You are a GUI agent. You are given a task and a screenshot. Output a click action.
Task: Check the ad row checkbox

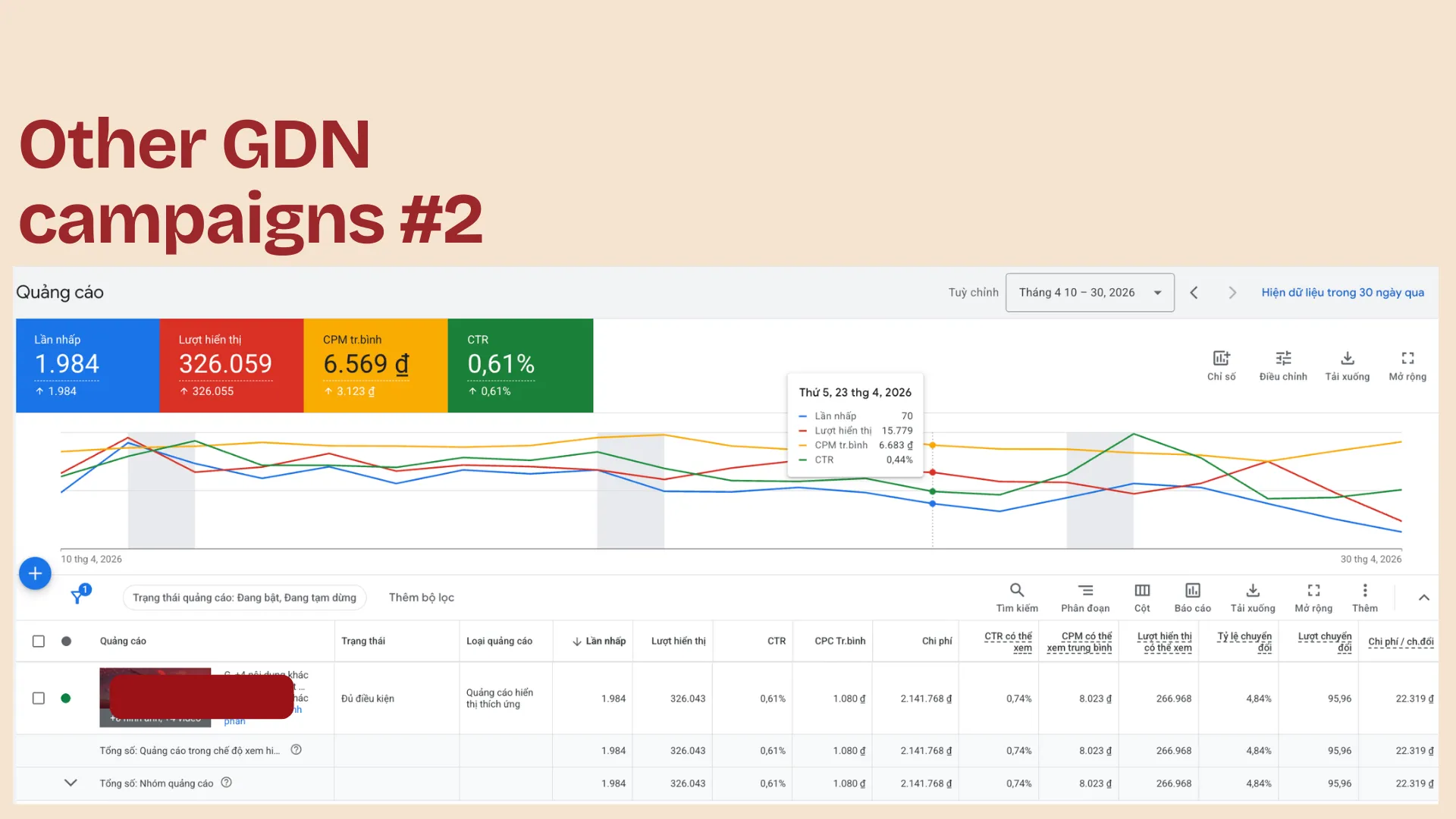[39, 698]
